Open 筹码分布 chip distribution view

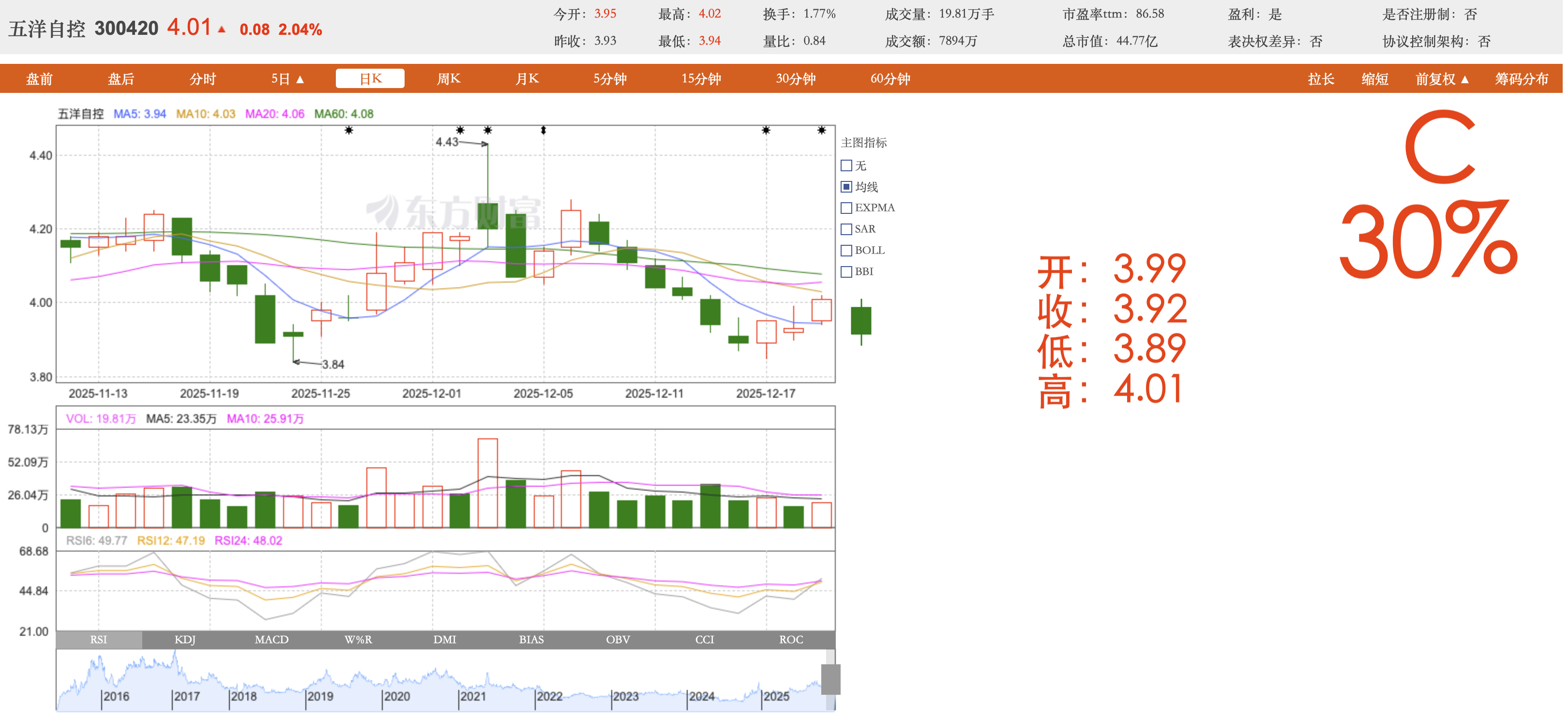[x=1521, y=79]
